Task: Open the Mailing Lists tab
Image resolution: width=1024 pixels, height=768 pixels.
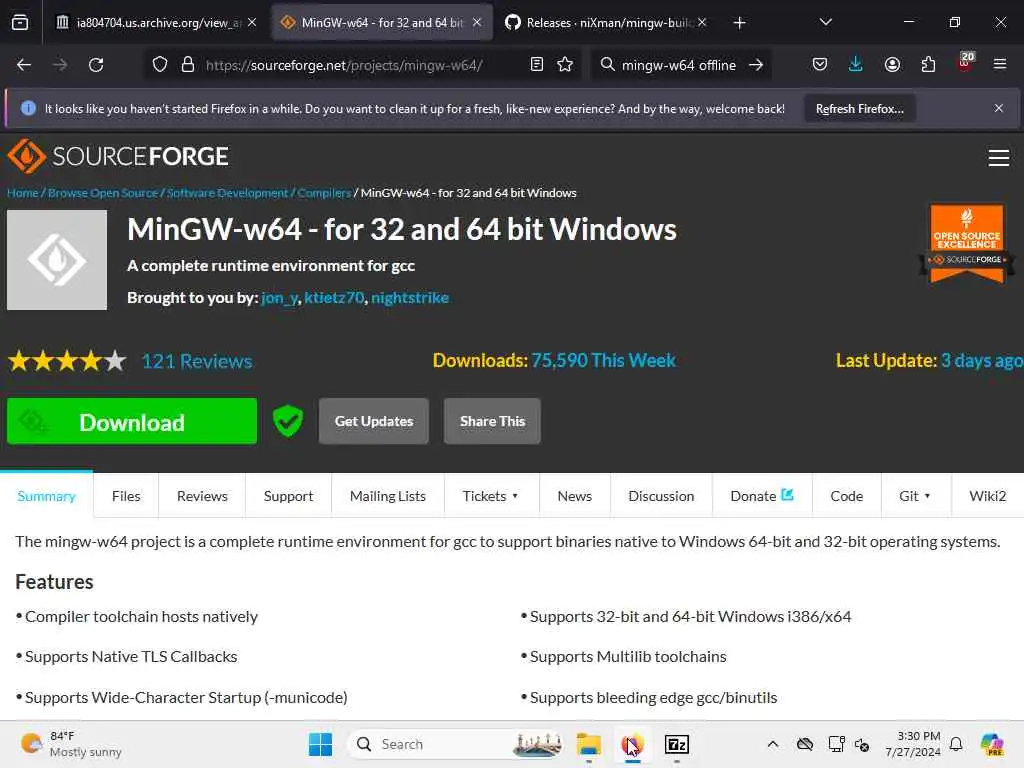Action: [x=388, y=496]
